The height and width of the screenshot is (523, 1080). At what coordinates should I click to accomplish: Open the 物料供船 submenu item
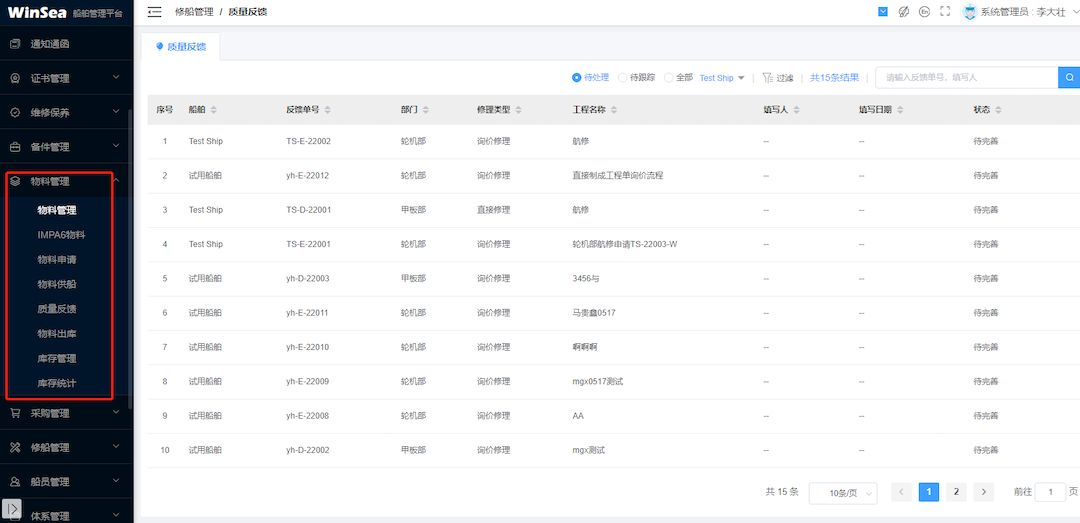[x=56, y=285]
